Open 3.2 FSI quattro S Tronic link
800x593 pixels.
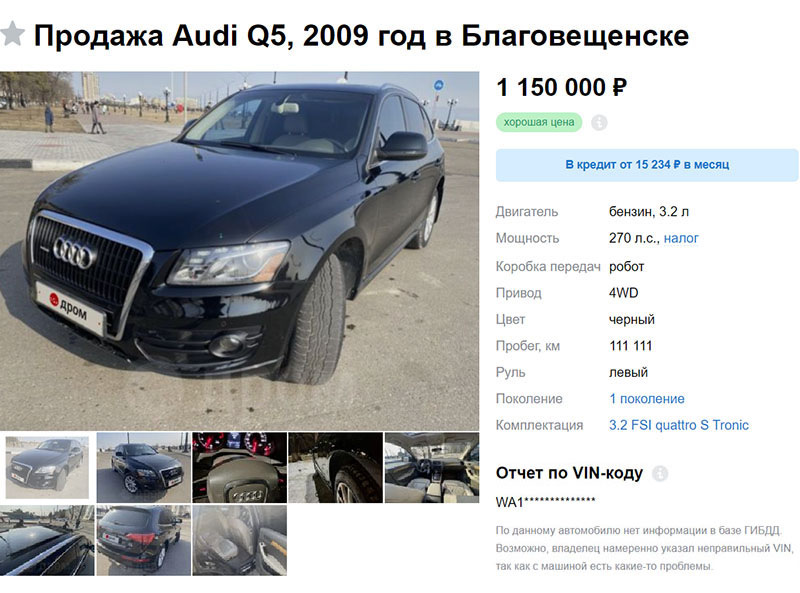click(x=679, y=425)
